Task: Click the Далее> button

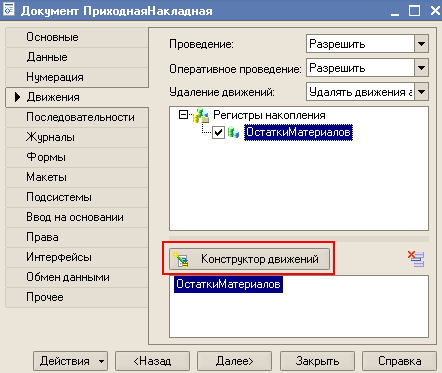Action: [x=234, y=361]
